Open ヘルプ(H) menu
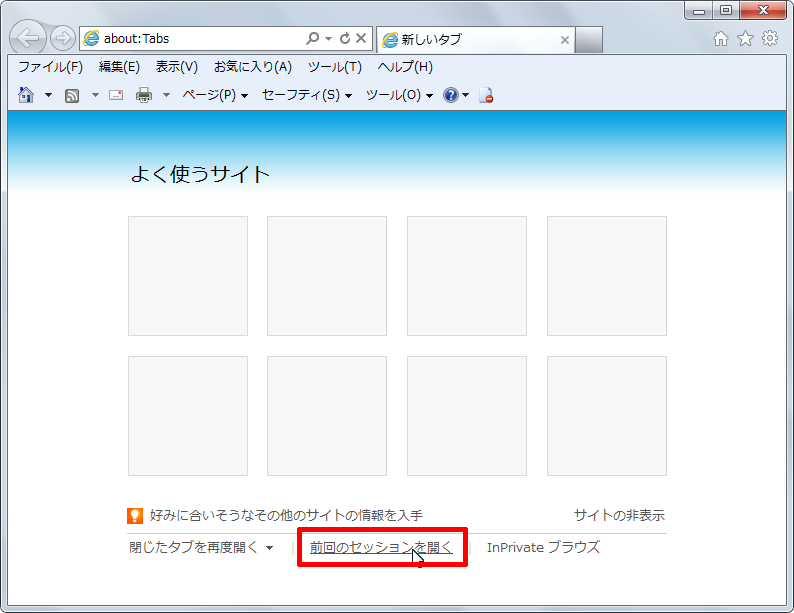Image resolution: width=794 pixels, height=613 pixels. 405,67
